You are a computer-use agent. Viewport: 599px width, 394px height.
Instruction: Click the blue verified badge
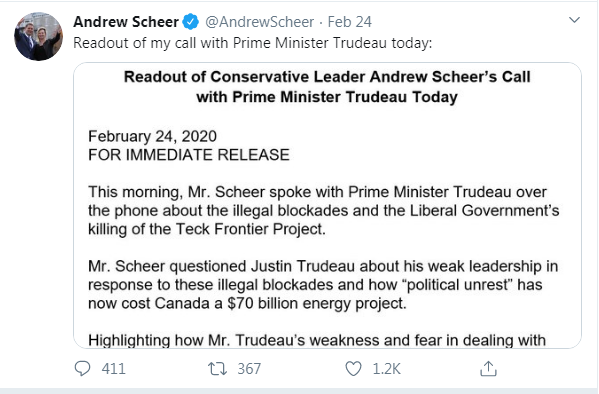tap(190, 22)
